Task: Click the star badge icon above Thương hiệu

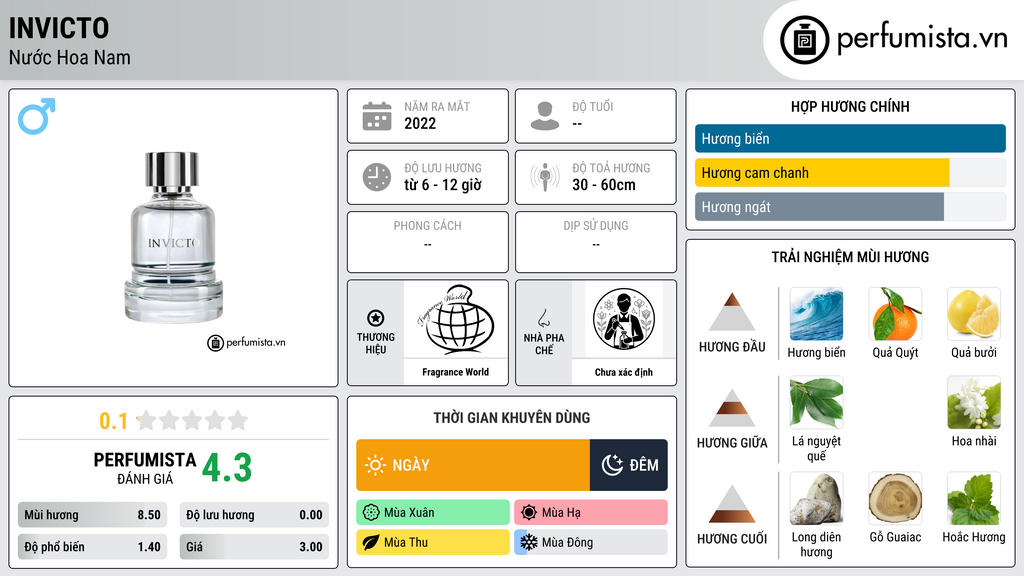Action: 376,318
